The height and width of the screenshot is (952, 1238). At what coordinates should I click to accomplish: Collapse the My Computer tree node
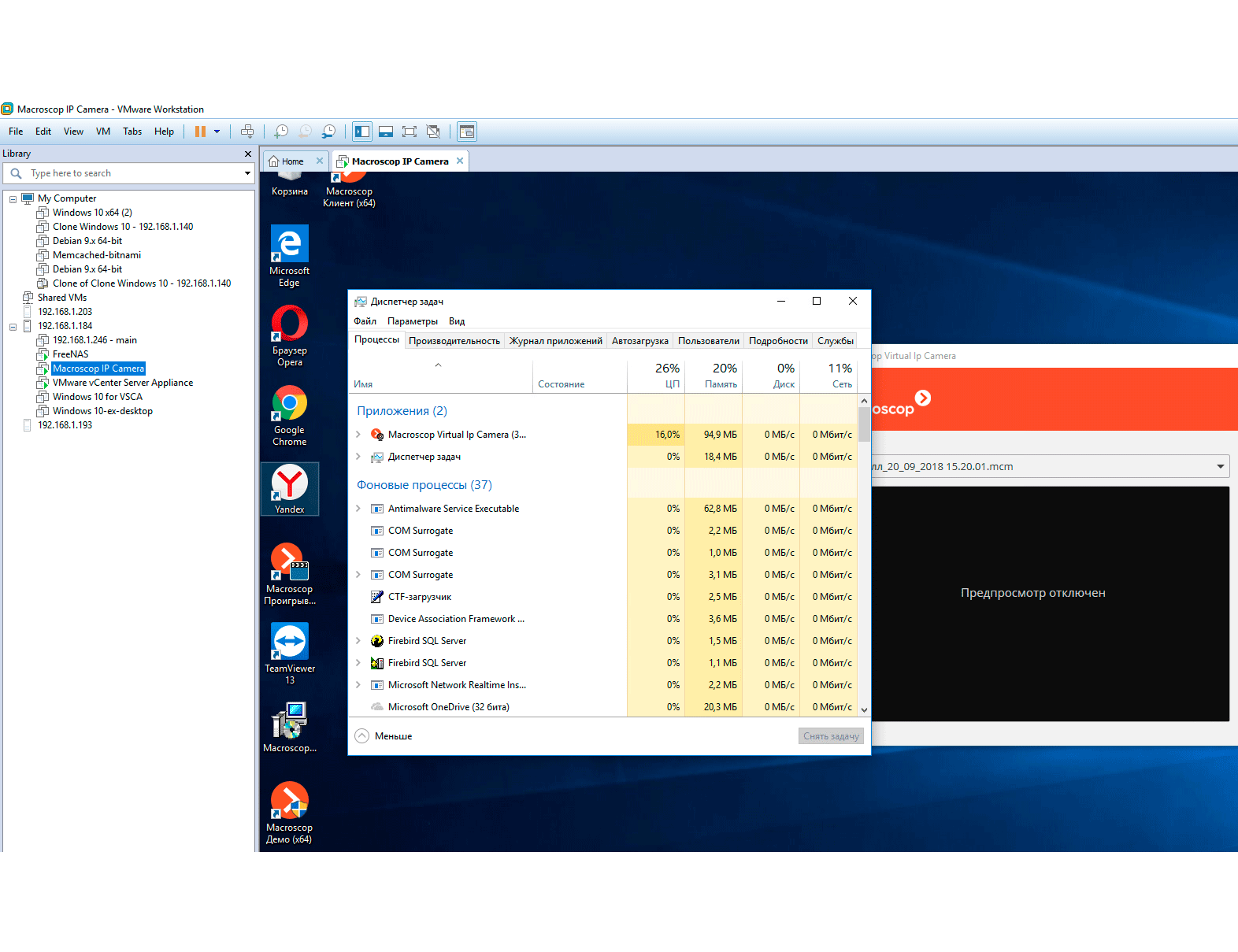(13, 199)
